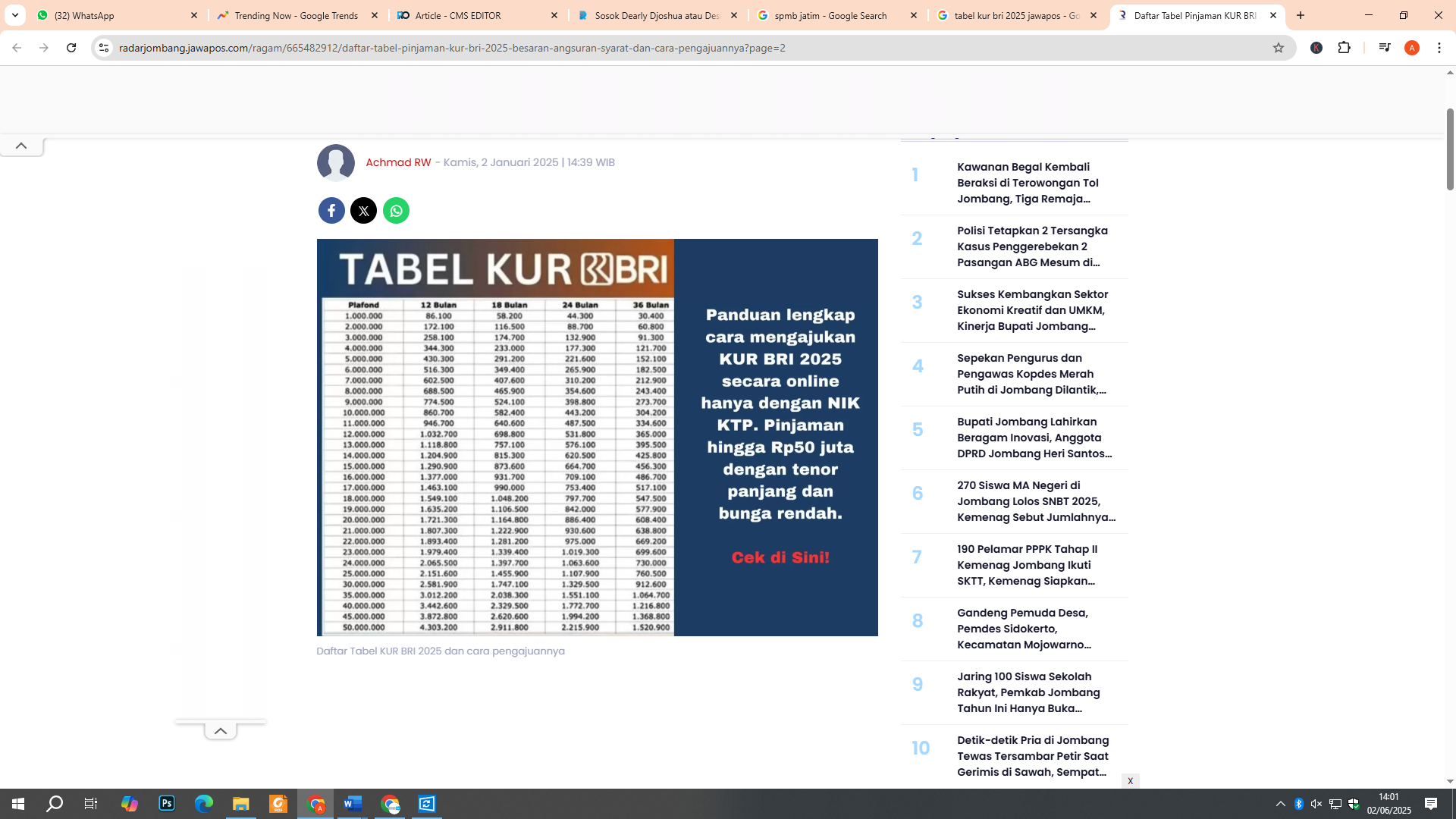Viewport: 1456px width, 819px height.
Task: Show hidden system tray icons
Action: [x=1281, y=804]
